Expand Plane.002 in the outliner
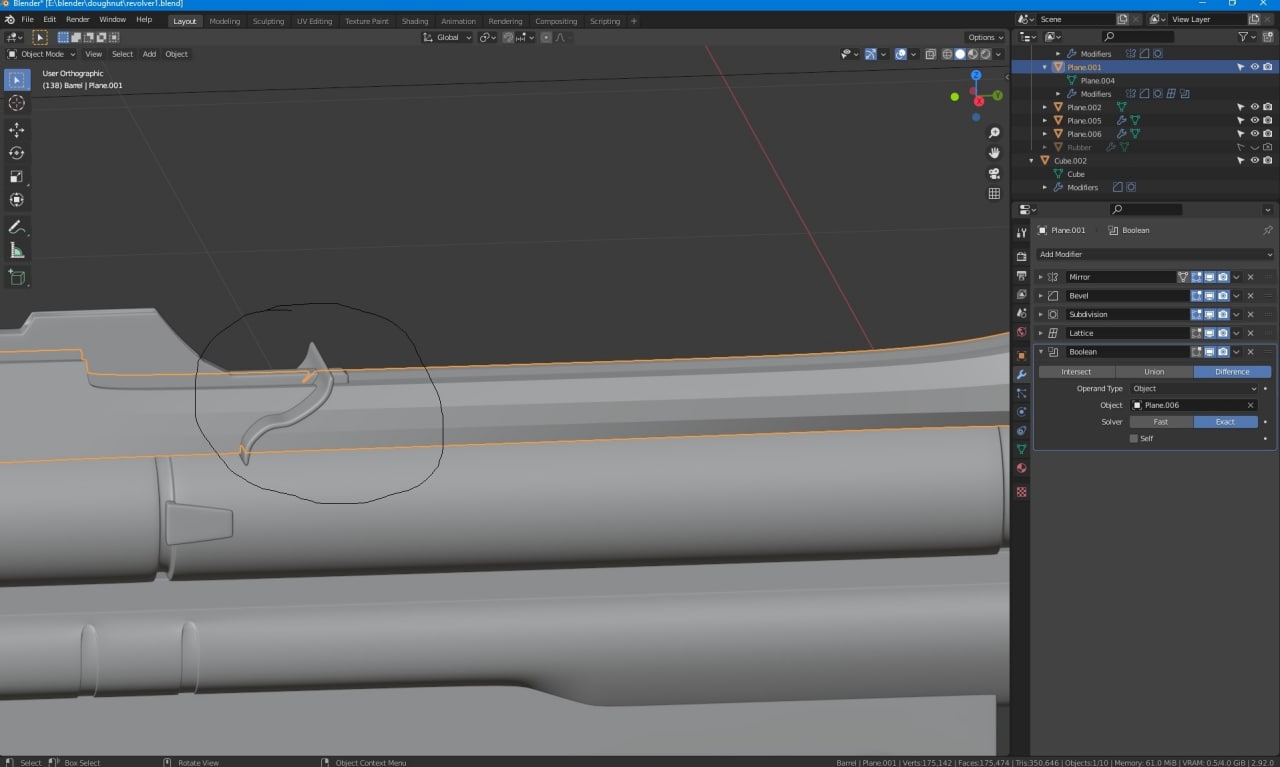This screenshot has width=1280, height=767. [x=1045, y=107]
